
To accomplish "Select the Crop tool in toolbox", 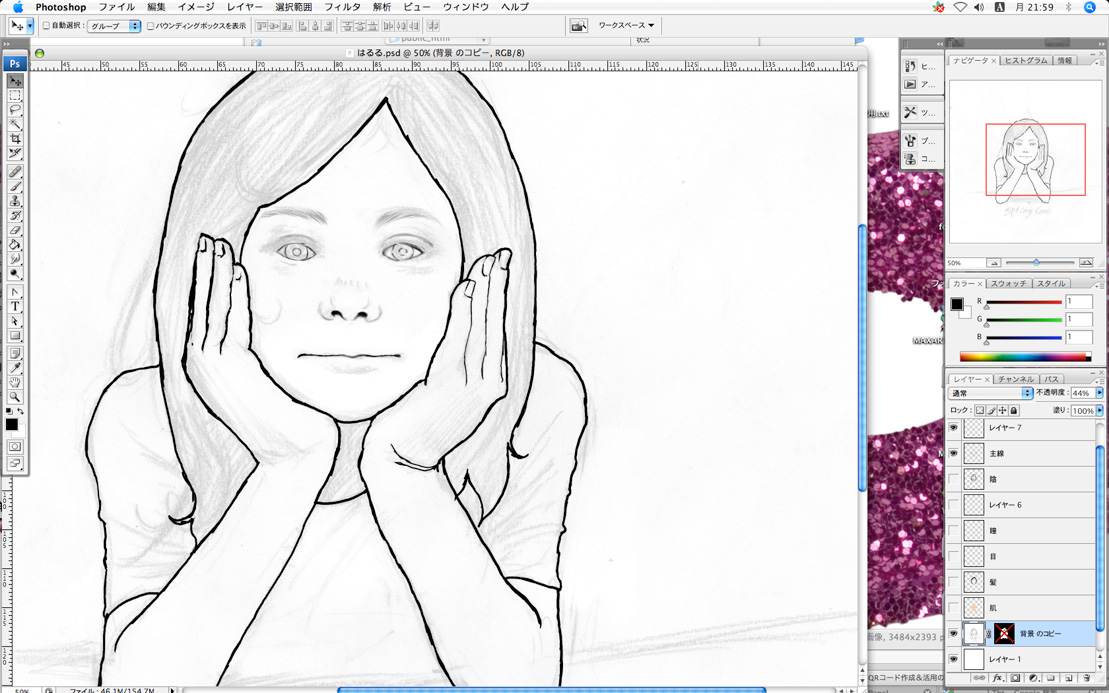I will click(x=15, y=139).
